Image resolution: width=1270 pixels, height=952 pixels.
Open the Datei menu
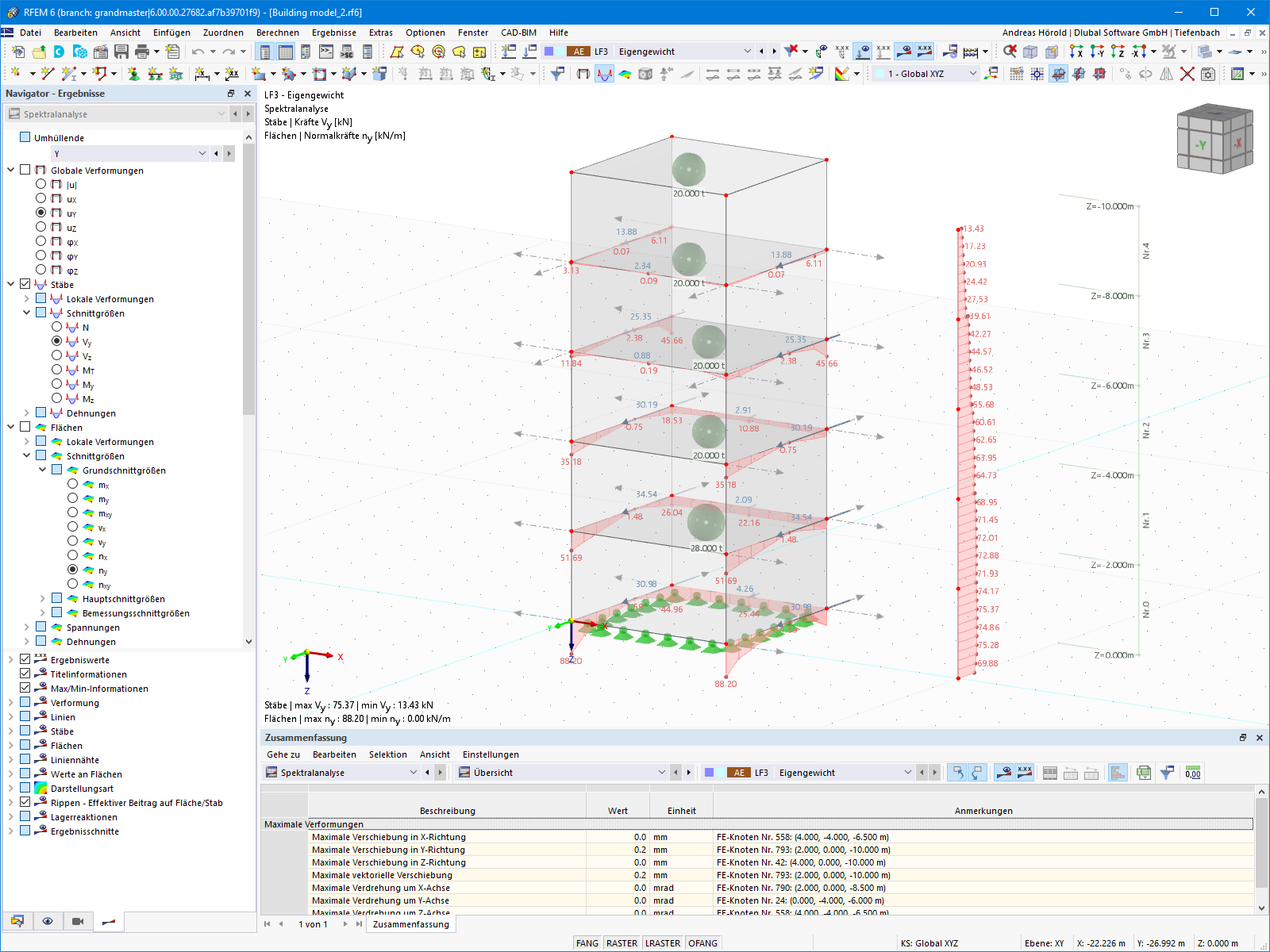click(x=31, y=33)
